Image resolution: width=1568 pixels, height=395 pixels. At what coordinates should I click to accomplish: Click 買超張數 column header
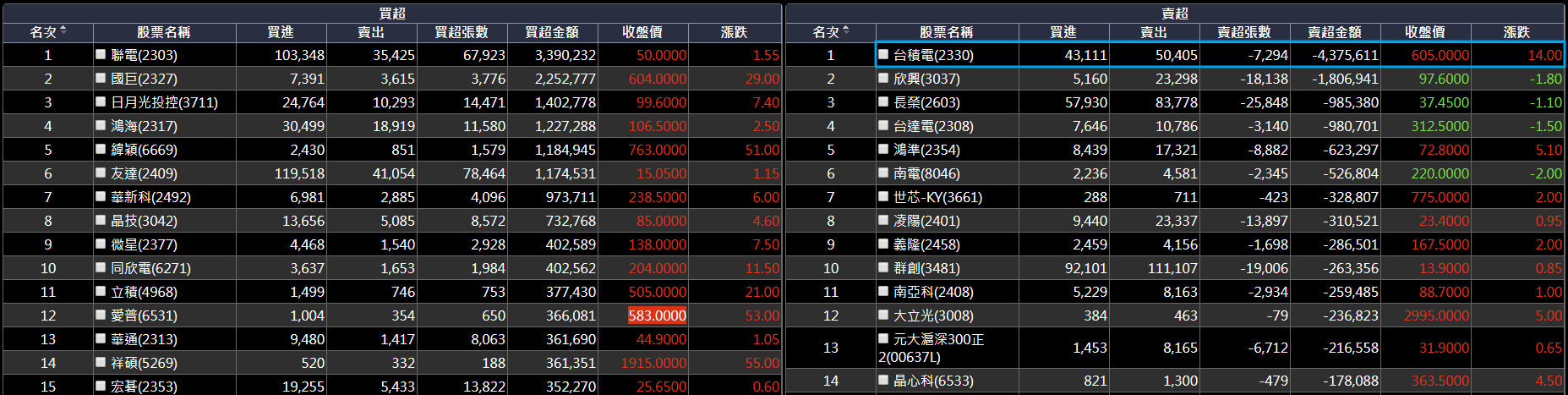tap(462, 32)
